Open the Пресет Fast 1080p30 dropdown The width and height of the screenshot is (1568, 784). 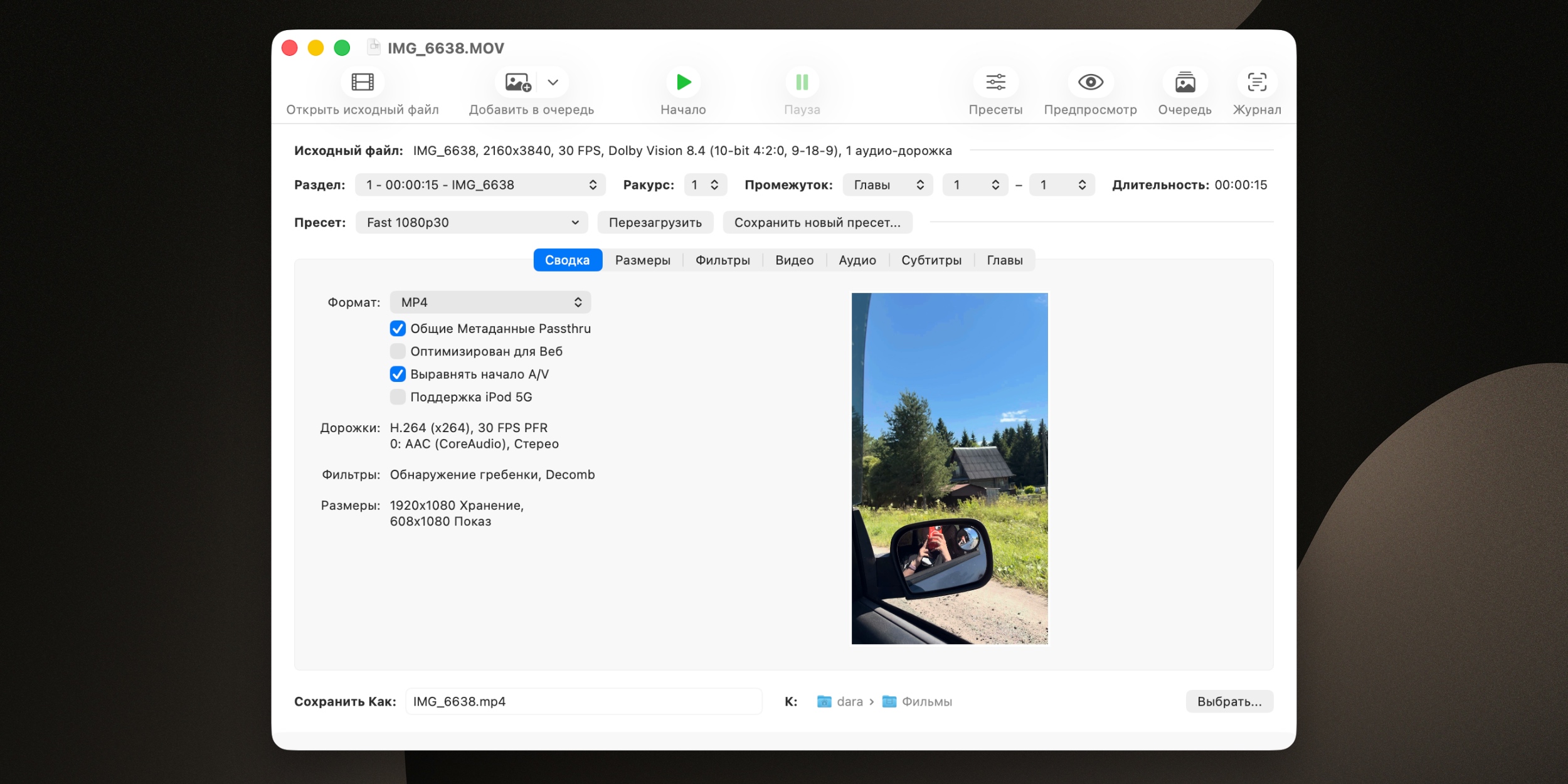click(x=472, y=223)
